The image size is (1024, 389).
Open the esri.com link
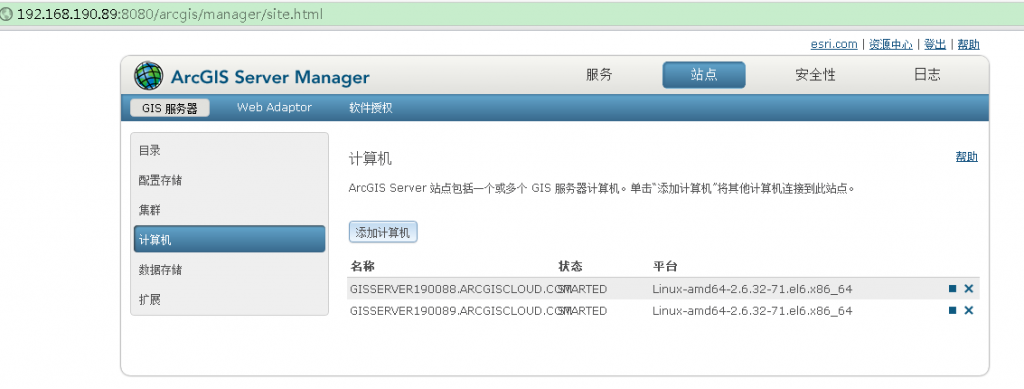coord(834,44)
